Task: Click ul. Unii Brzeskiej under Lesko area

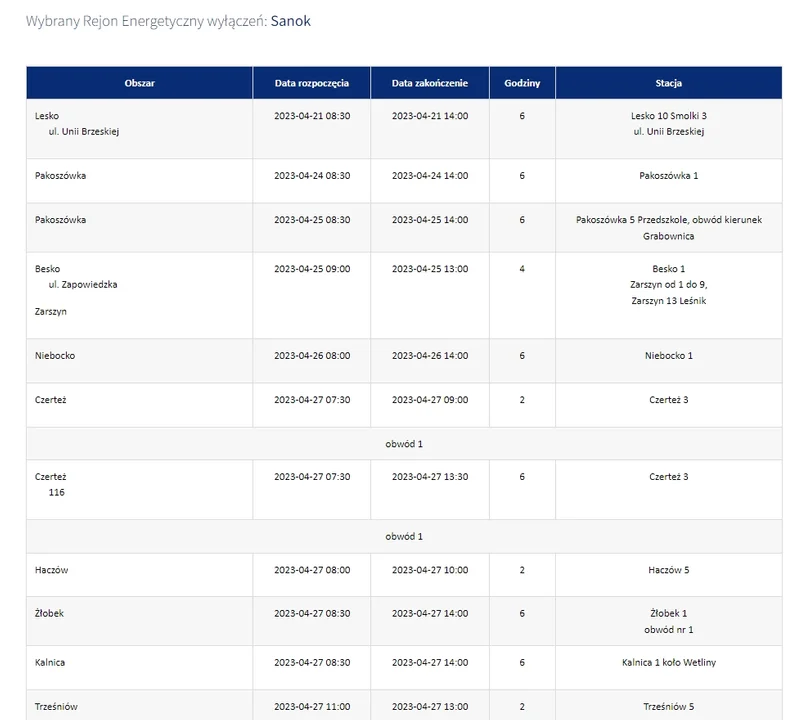Action: [x=83, y=132]
